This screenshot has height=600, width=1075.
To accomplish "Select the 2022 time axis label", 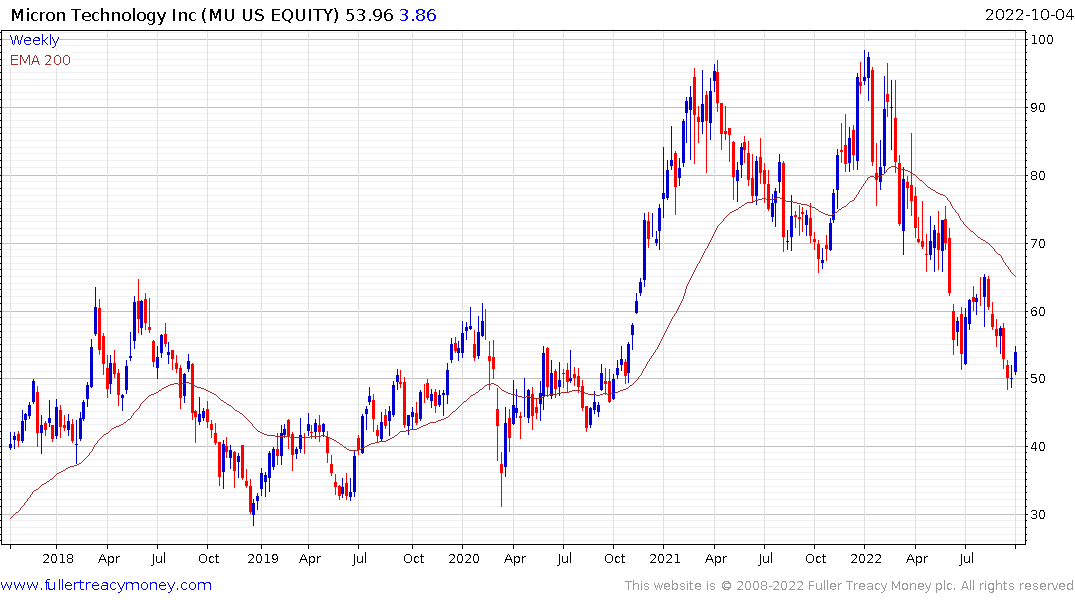I will (x=866, y=559).
